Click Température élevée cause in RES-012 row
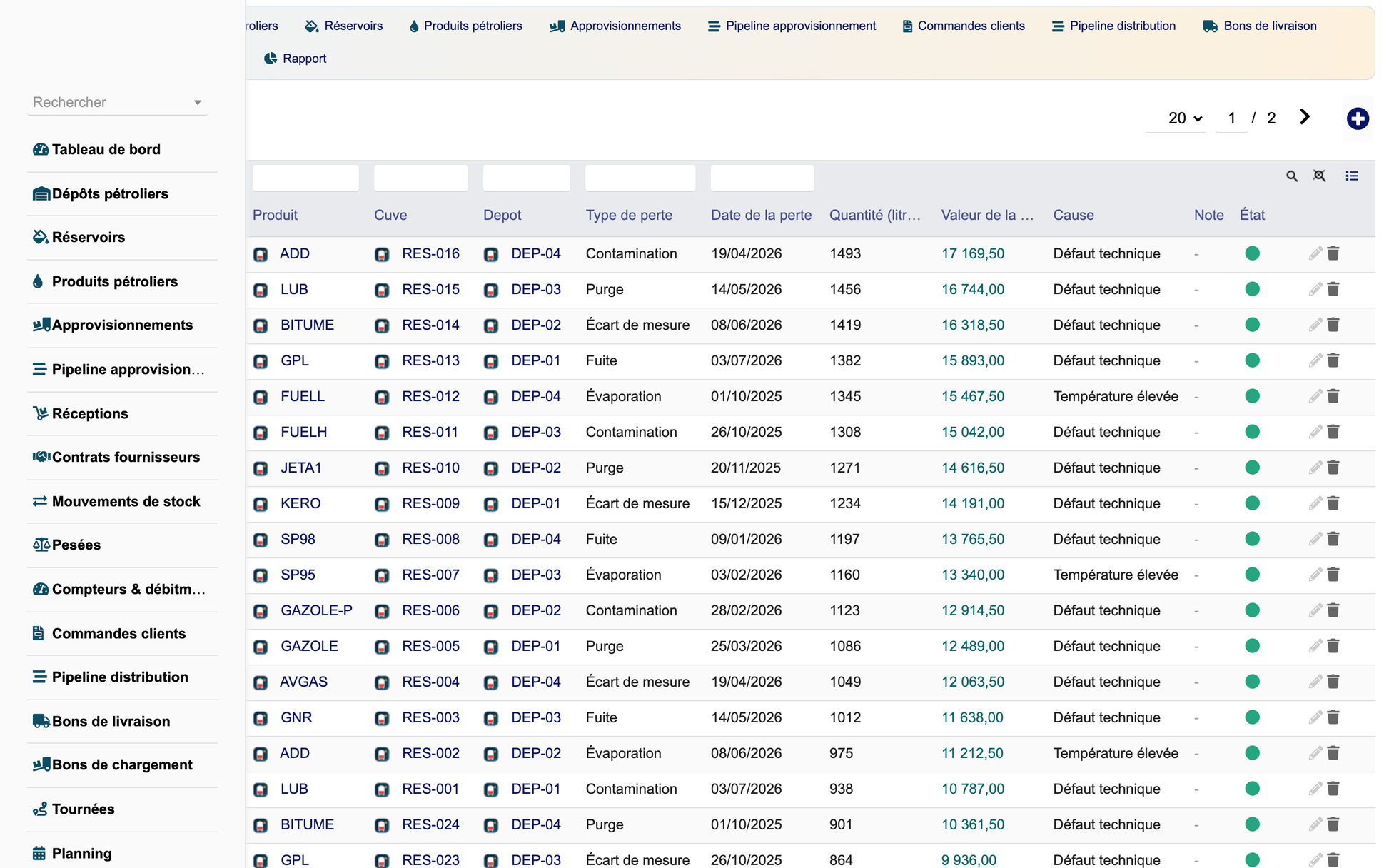This screenshot has height=868, width=1389. click(1116, 396)
